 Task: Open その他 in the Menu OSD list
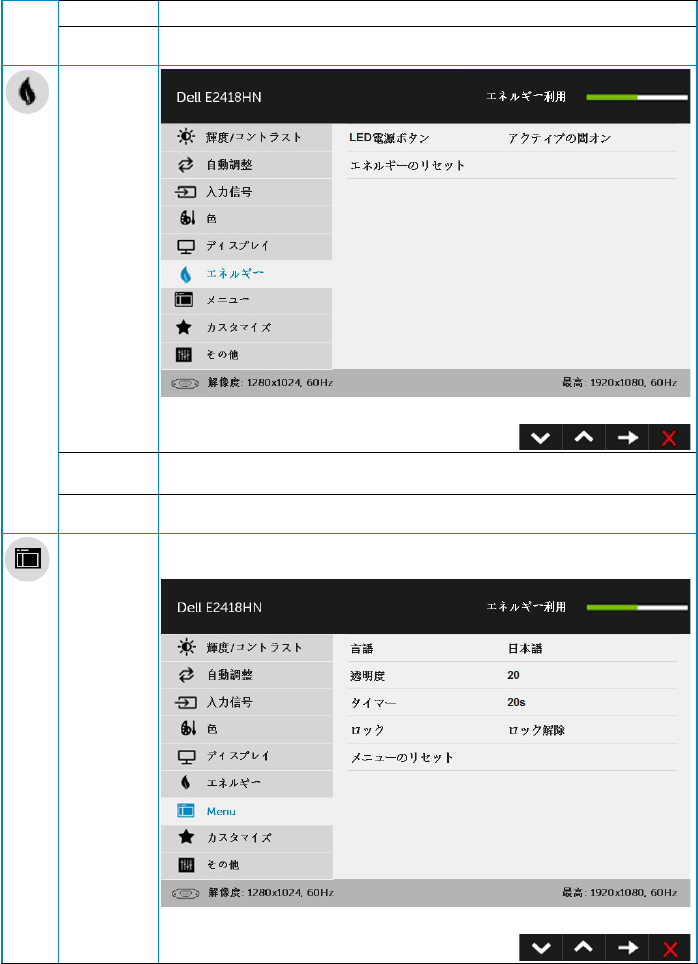pyautogui.click(x=247, y=865)
